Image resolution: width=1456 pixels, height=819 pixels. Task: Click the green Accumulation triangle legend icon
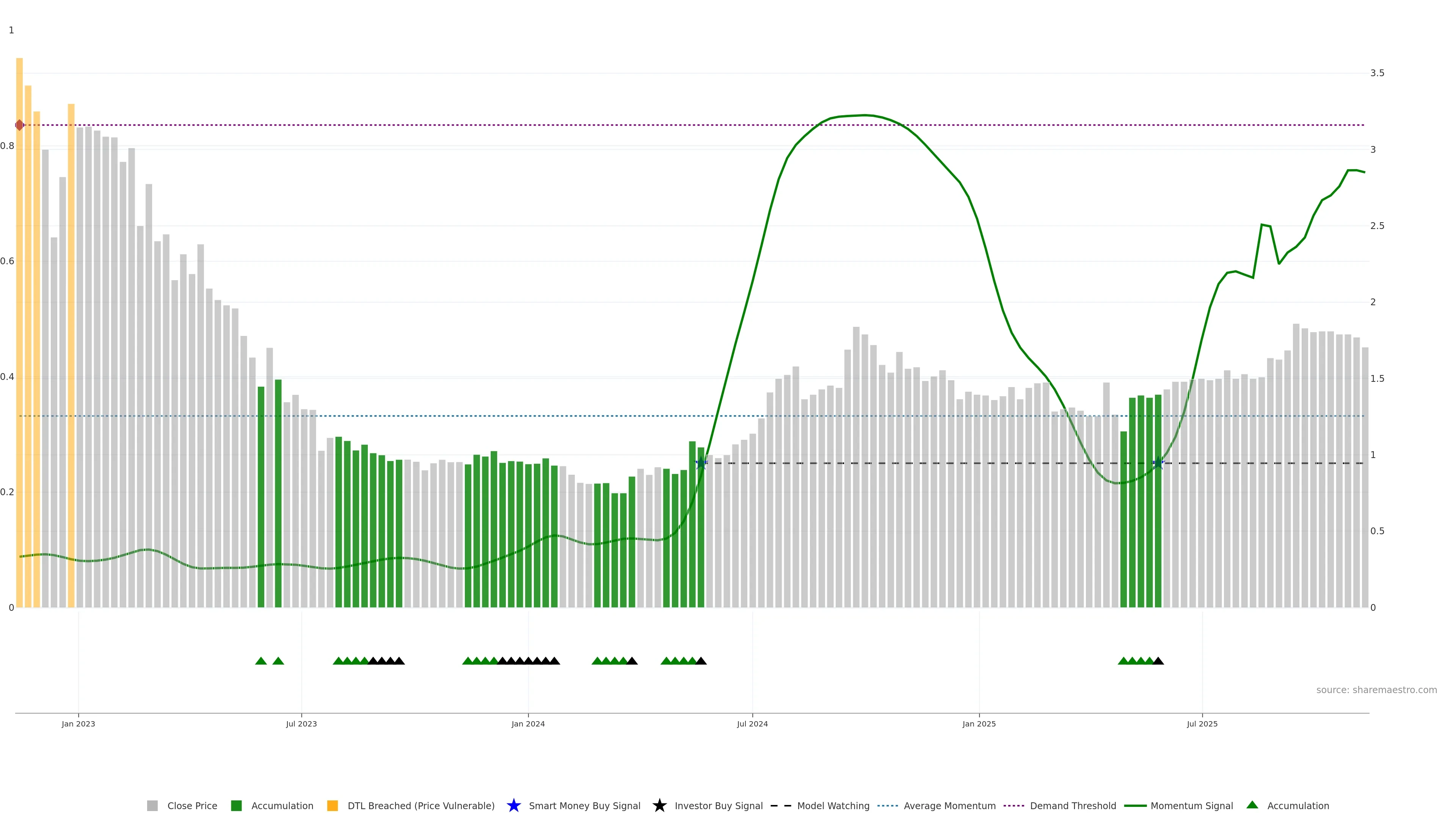(x=1252, y=805)
